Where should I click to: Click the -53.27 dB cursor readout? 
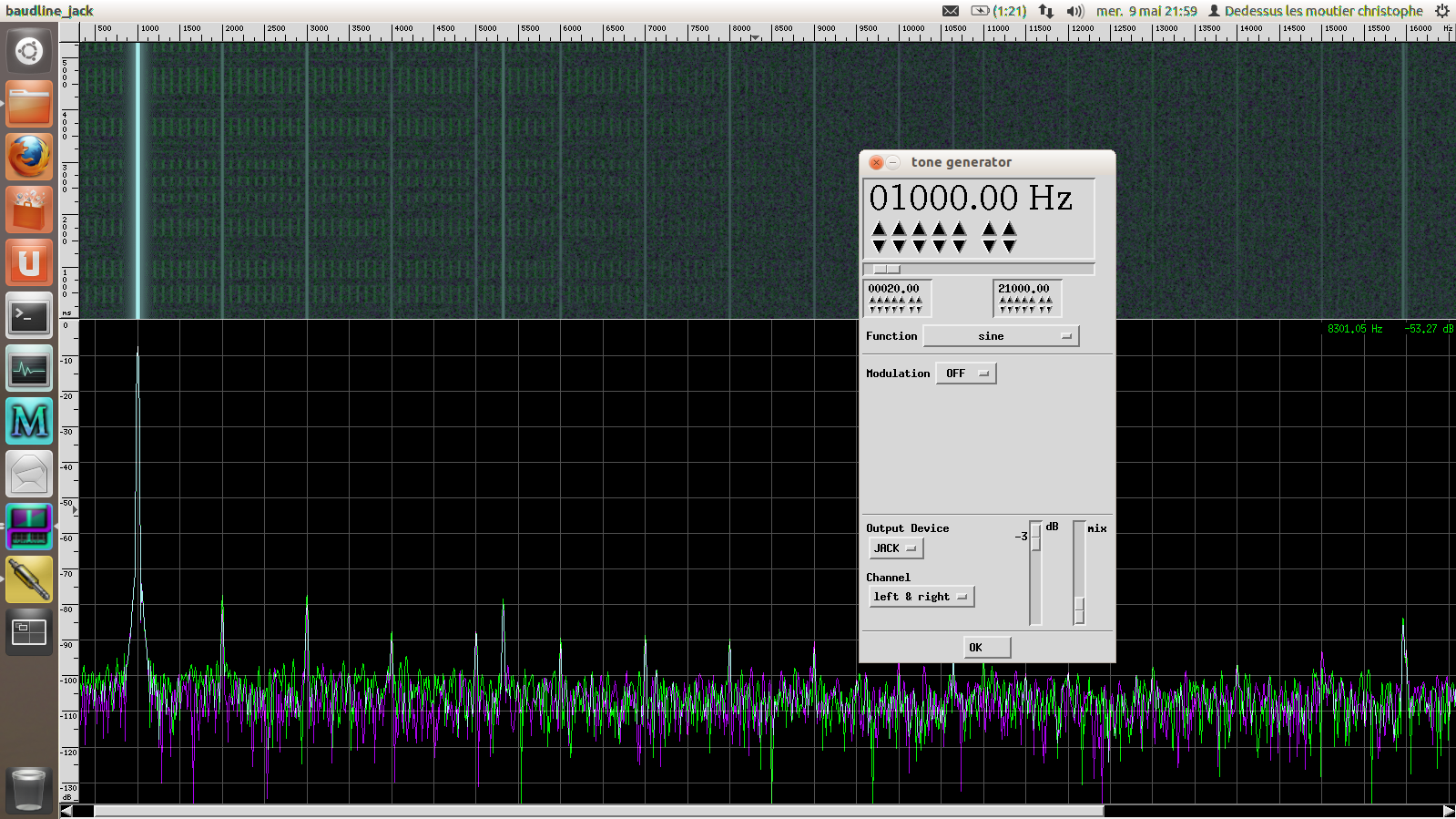[x=1429, y=329]
